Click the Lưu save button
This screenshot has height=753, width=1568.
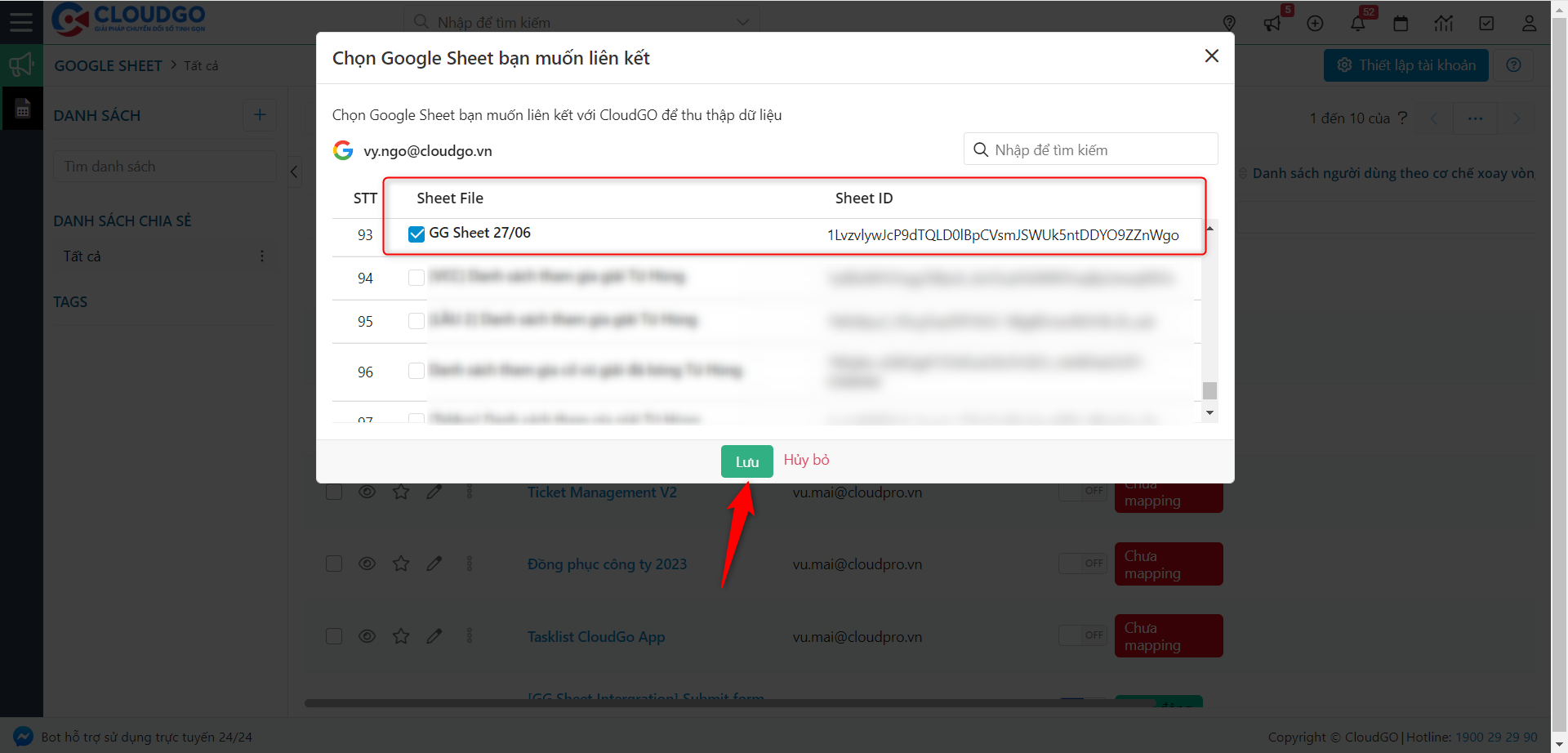(746, 461)
